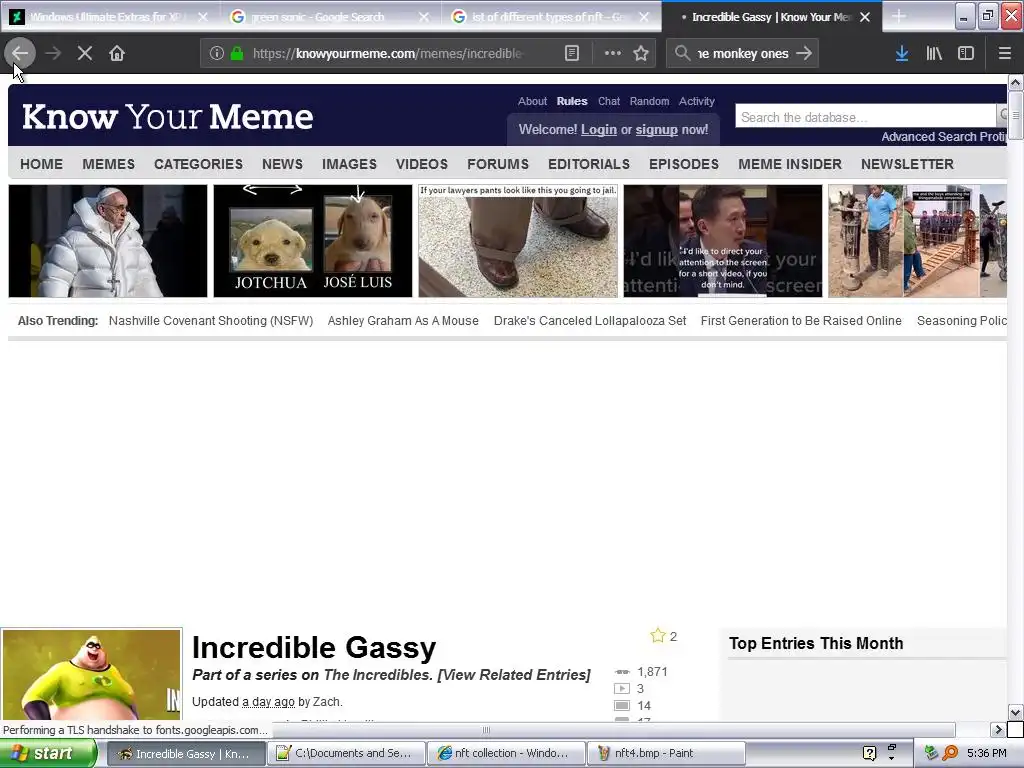Open the MEMES navigation menu item
Viewport: 1024px width, 768px height.
(x=108, y=164)
